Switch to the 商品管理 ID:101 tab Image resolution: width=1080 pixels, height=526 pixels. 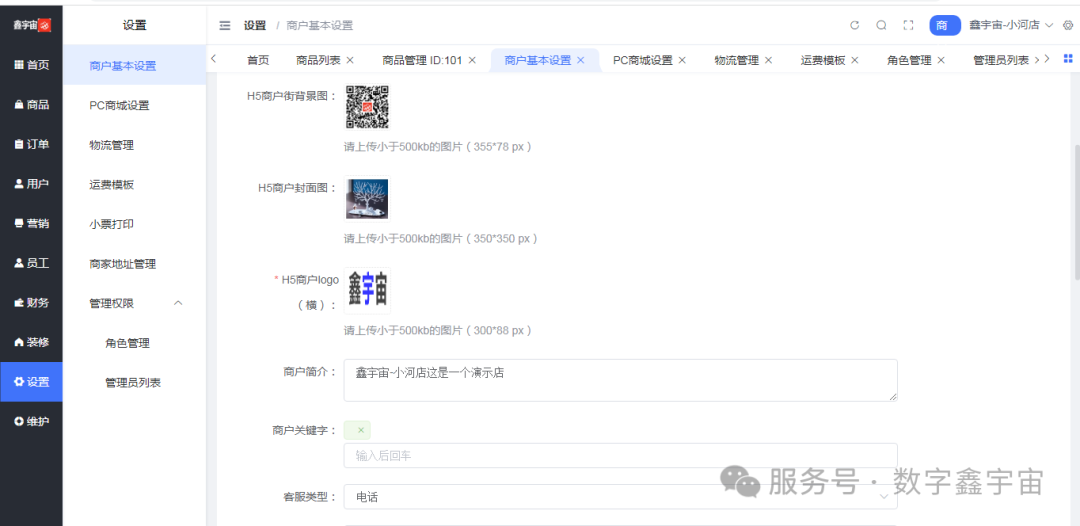click(422, 60)
